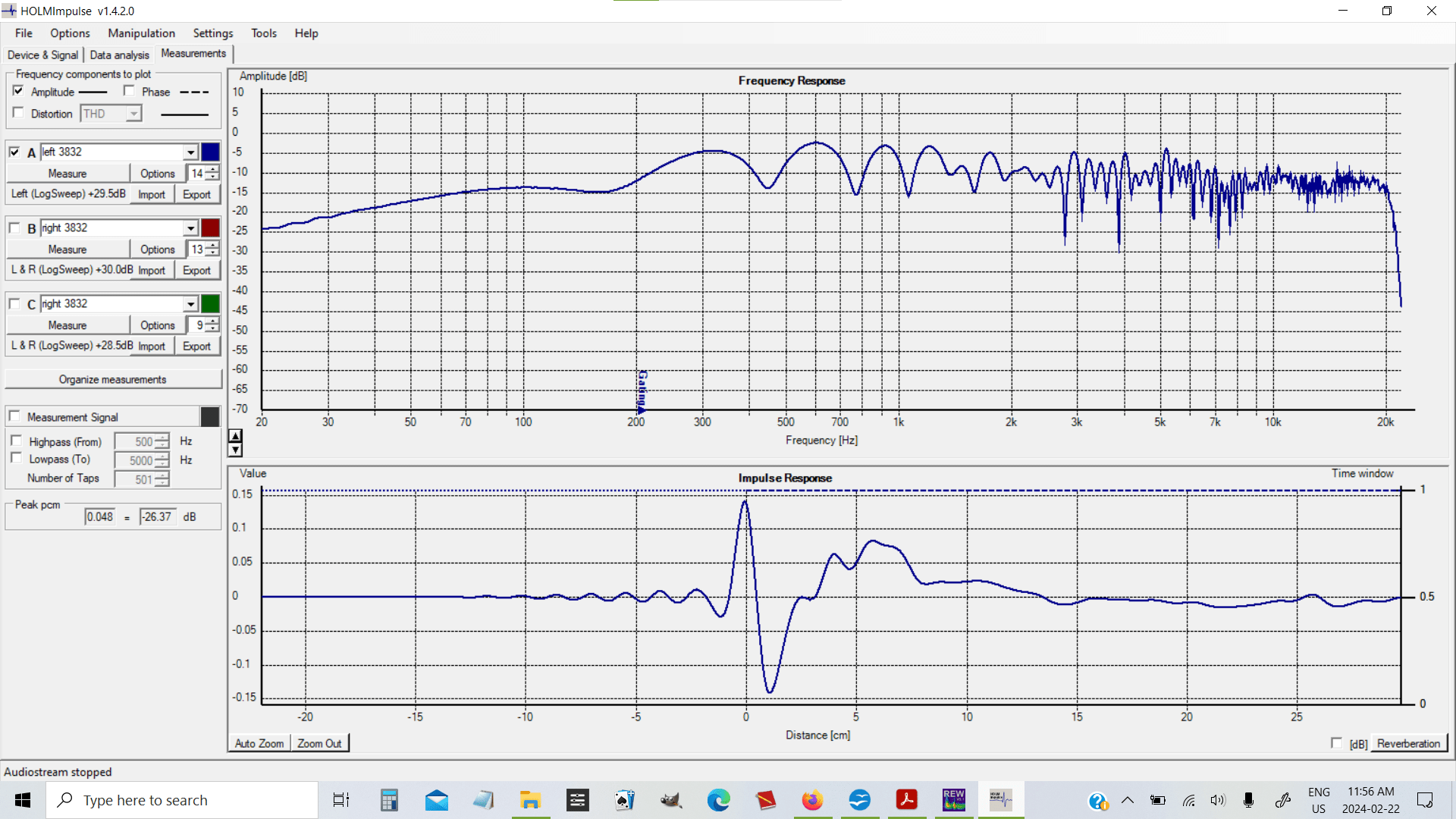Click the pen workspace tray icon
1456x819 pixels.
(1283, 800)
